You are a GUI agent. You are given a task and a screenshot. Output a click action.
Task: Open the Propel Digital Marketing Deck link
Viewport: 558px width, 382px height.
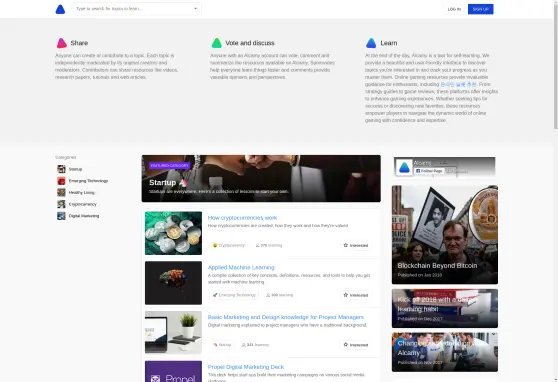point(246,367)
